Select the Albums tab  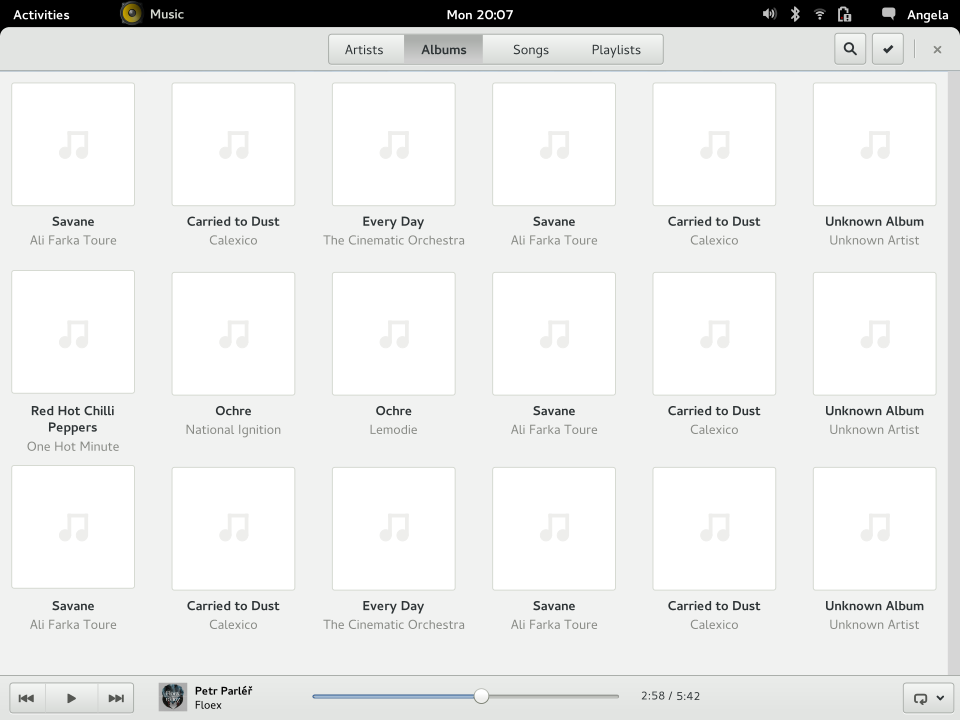click(443, 50)
